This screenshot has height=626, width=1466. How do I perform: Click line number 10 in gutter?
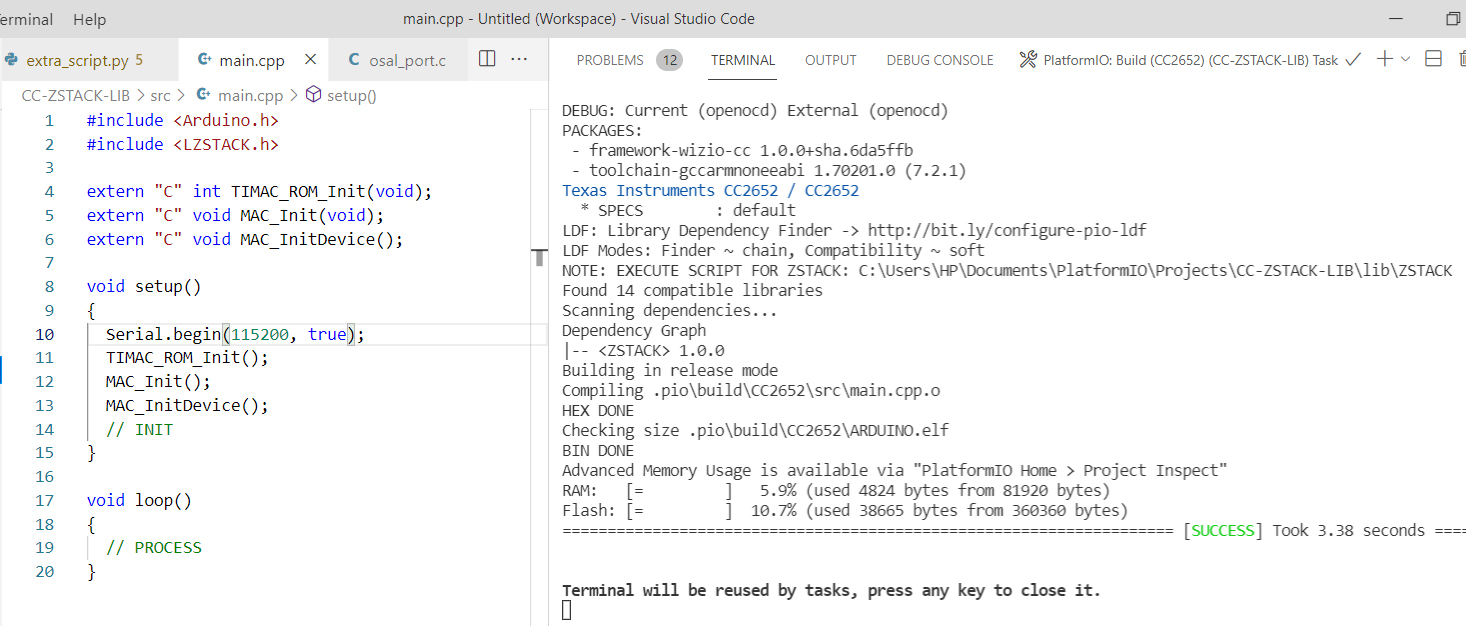[x=45, y=334]
